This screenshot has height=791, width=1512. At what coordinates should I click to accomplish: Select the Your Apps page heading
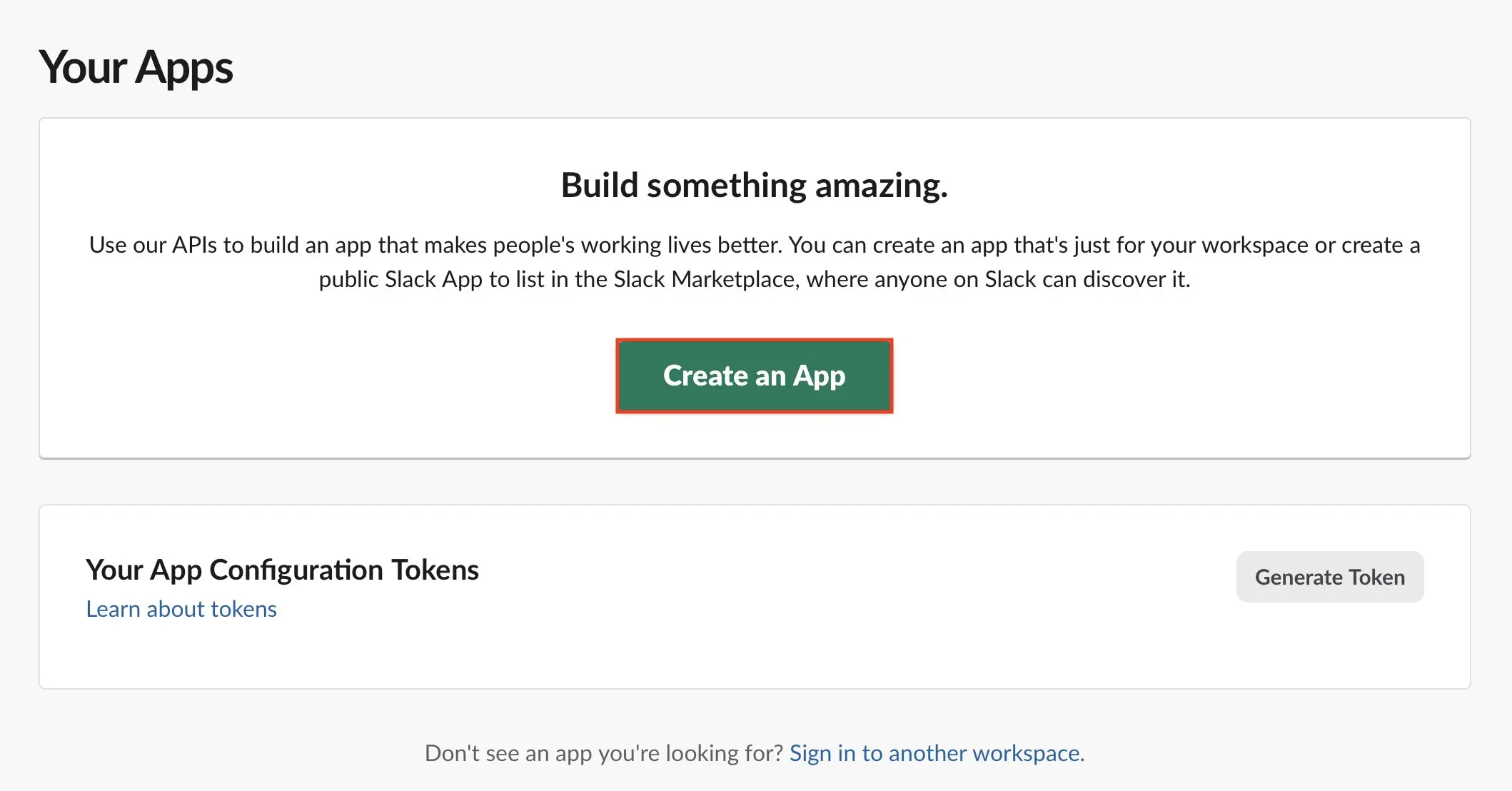click(x=136, y=67)
